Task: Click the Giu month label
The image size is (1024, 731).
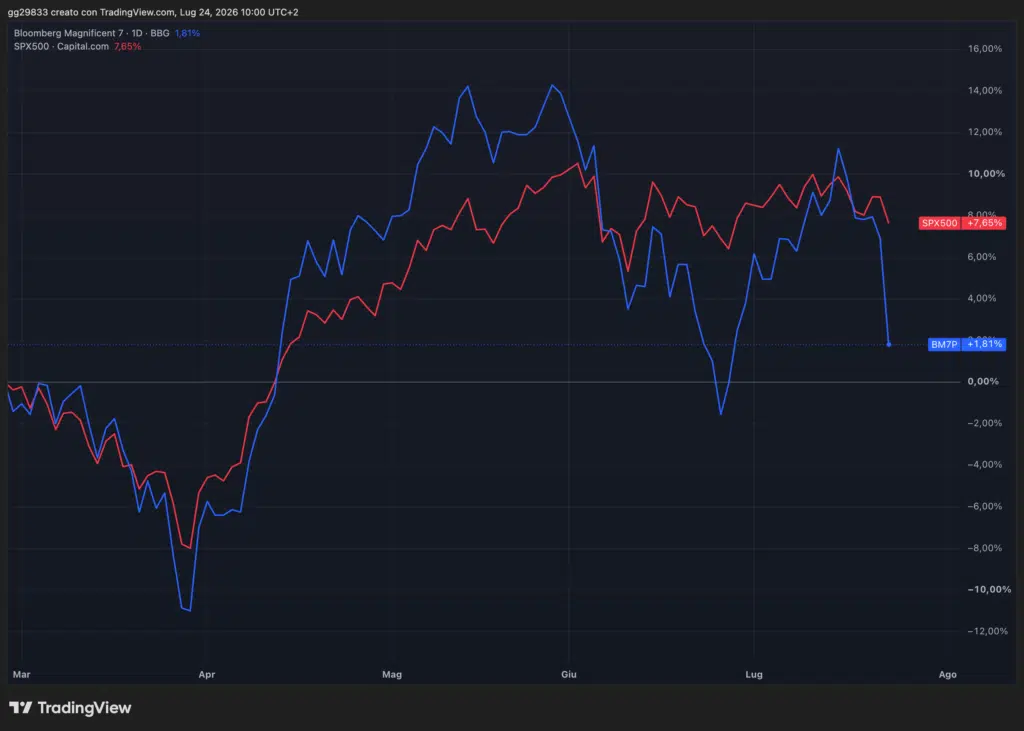Action: (x=569, y=674)
